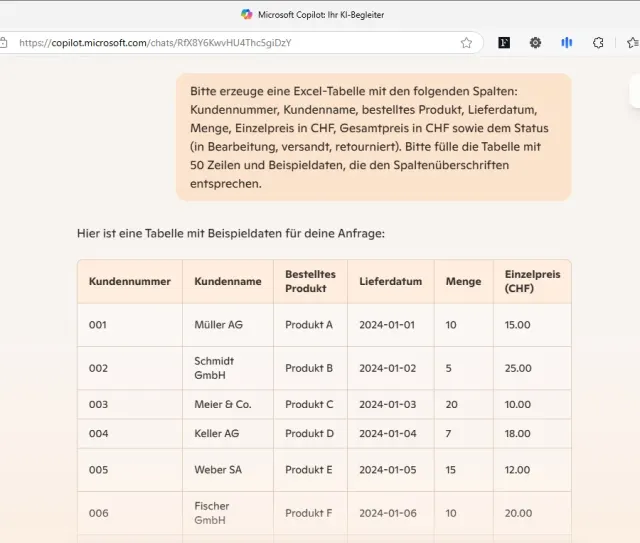
Task: Focus the copilot.microsoft.com address bar
Action: (230, 43)
